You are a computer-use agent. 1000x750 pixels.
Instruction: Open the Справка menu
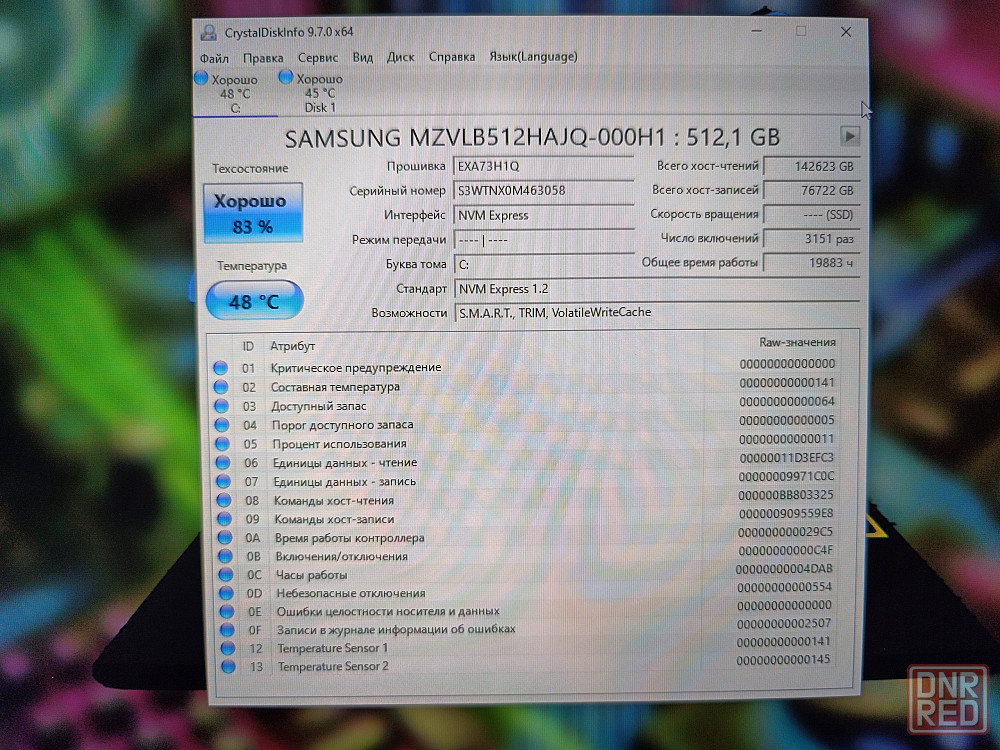coord(452,57)
